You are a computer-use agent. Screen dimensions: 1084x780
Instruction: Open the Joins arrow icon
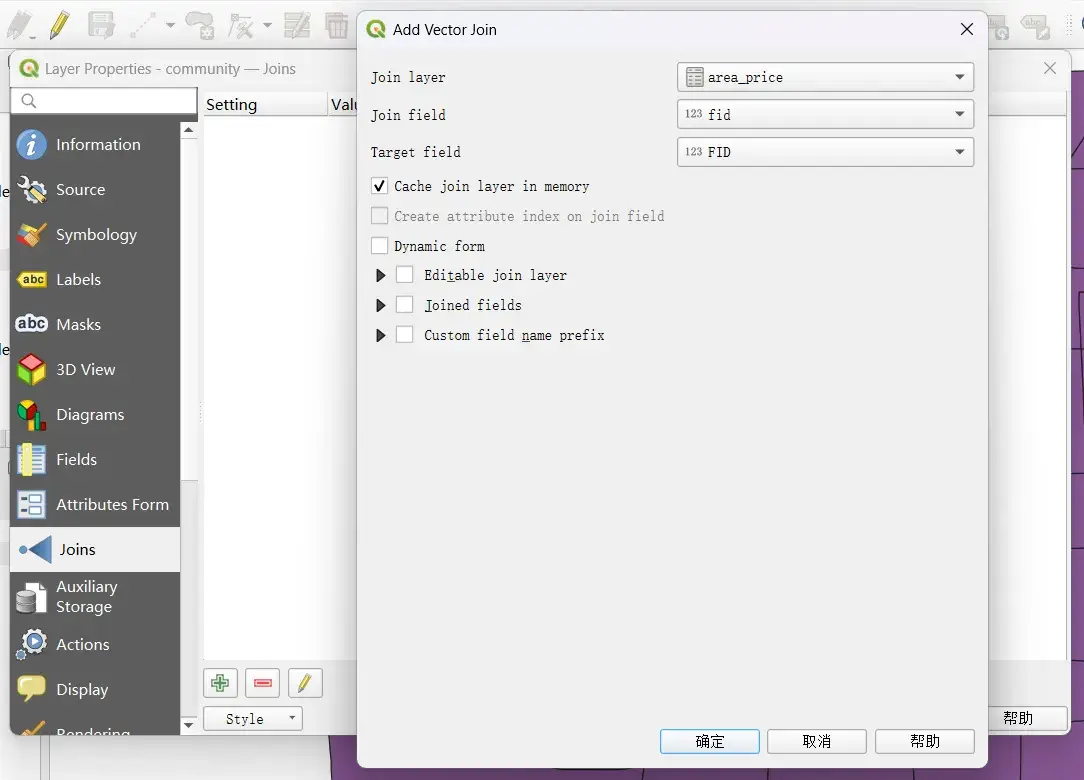[35, 550]
